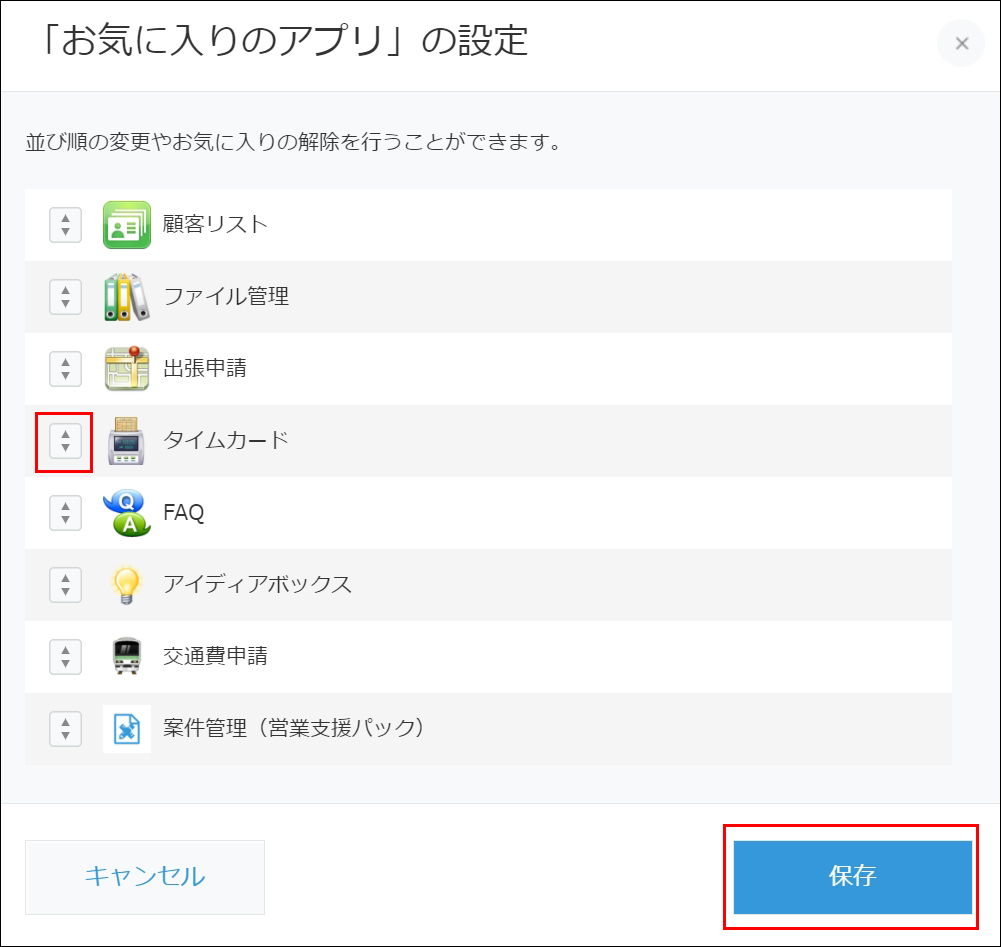The image size is (1001, 947).
Task: Click the reorder arrows beside 顧客リスト
Action: click(x=64, y=224)
